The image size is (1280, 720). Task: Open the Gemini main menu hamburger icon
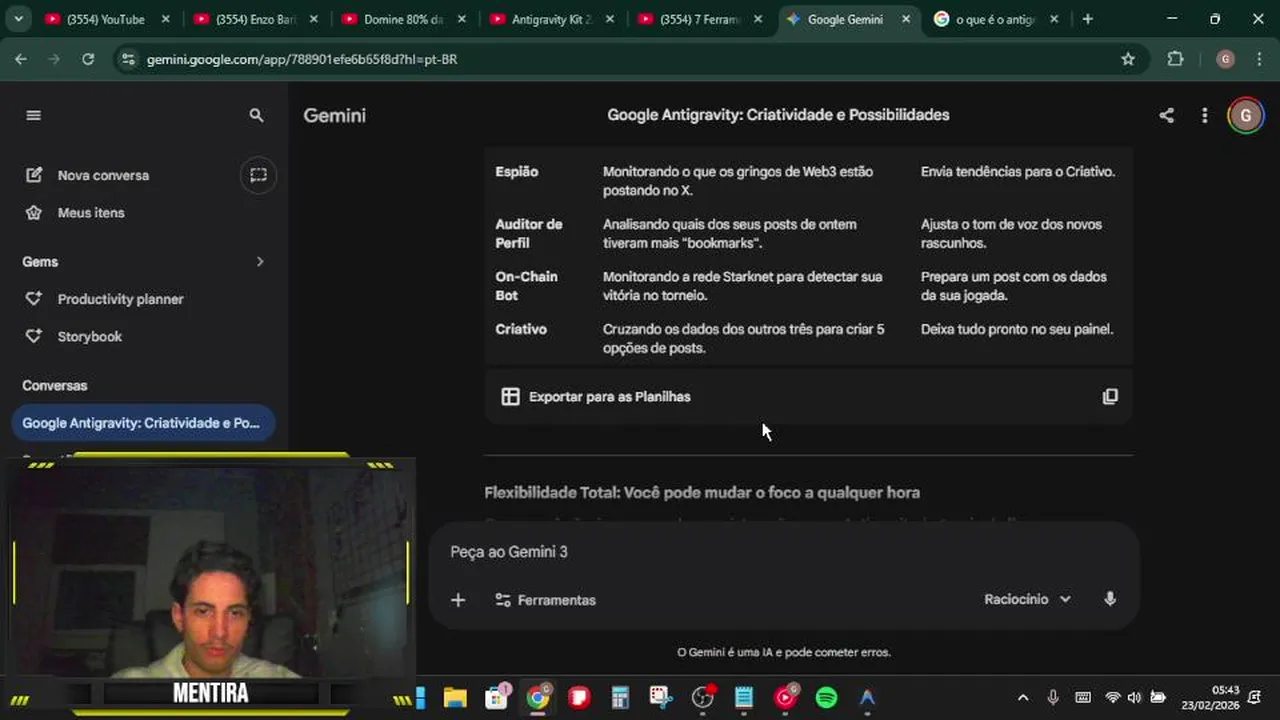tap(33, 115)
